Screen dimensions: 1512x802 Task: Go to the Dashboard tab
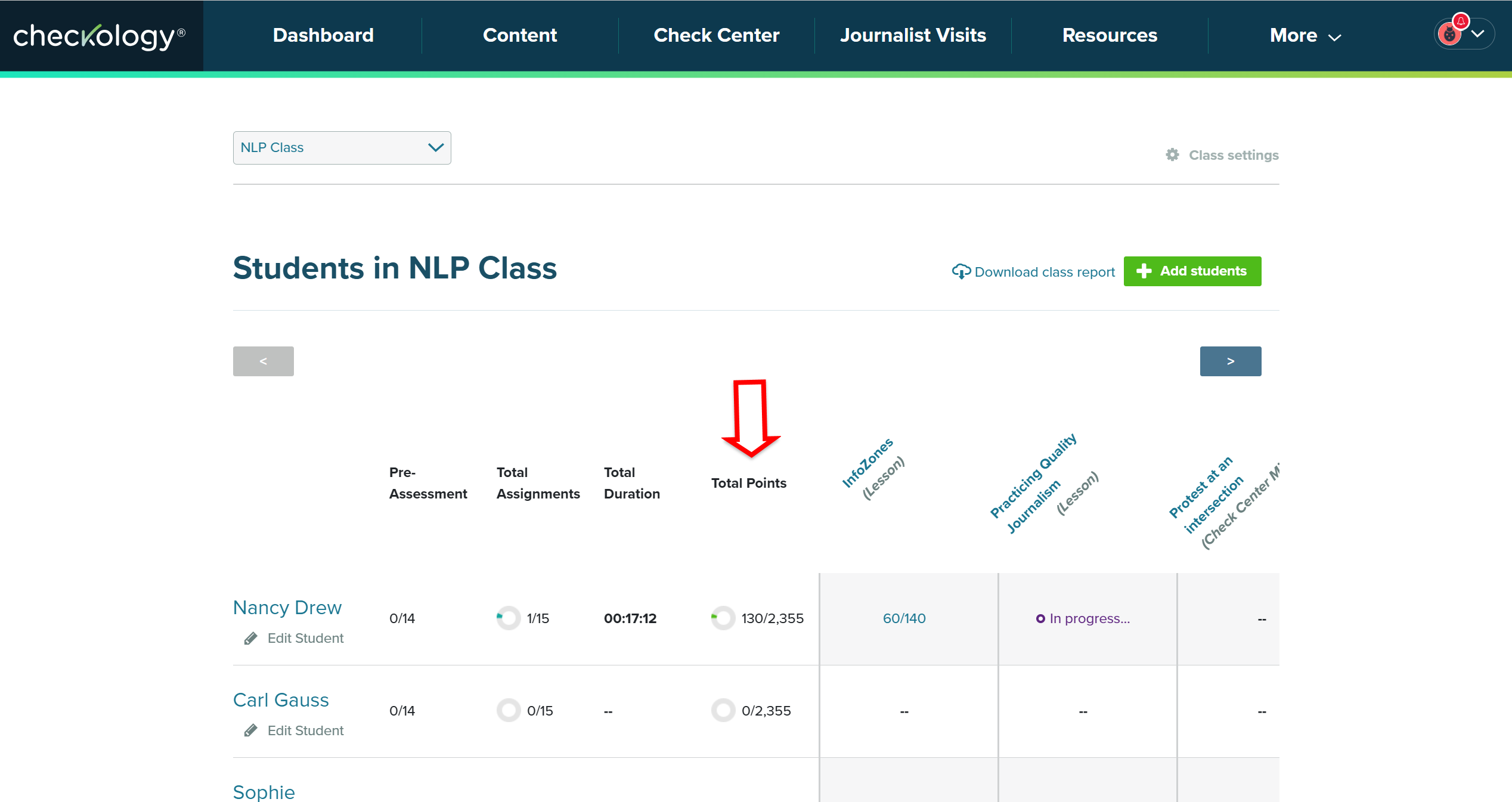point(323,36)
